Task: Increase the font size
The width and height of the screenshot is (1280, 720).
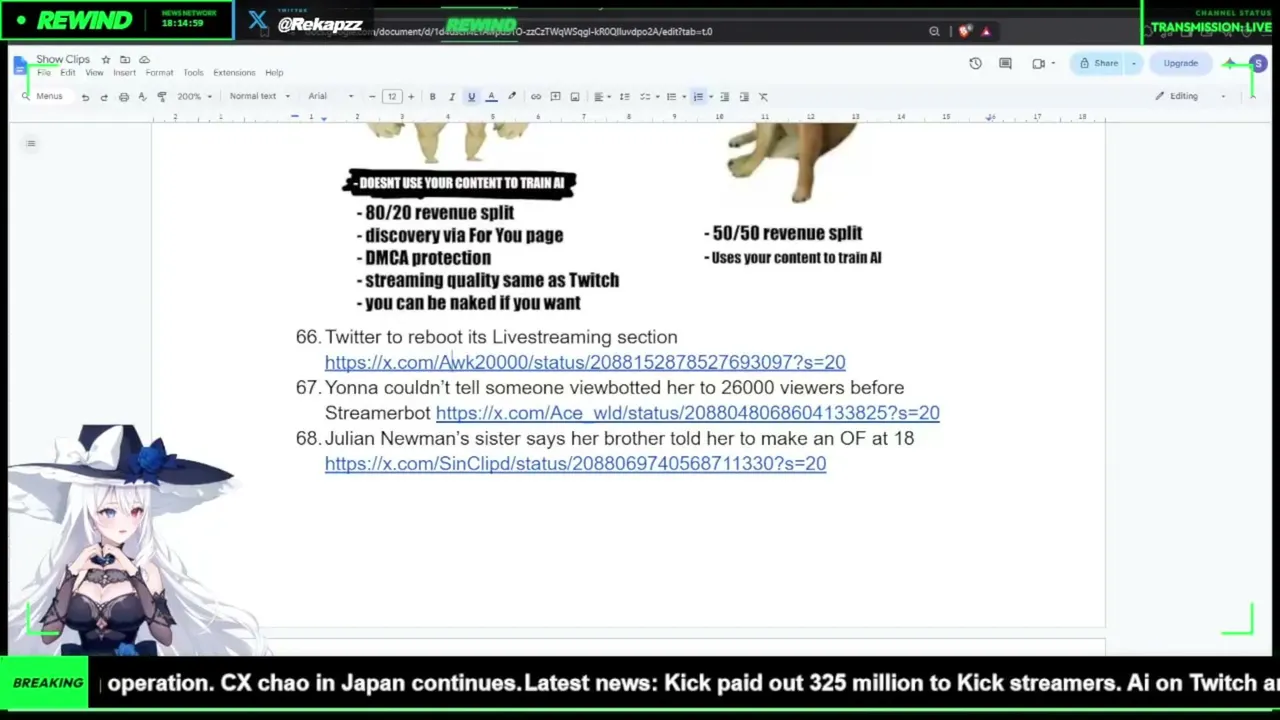Action: tap(410, 97)
